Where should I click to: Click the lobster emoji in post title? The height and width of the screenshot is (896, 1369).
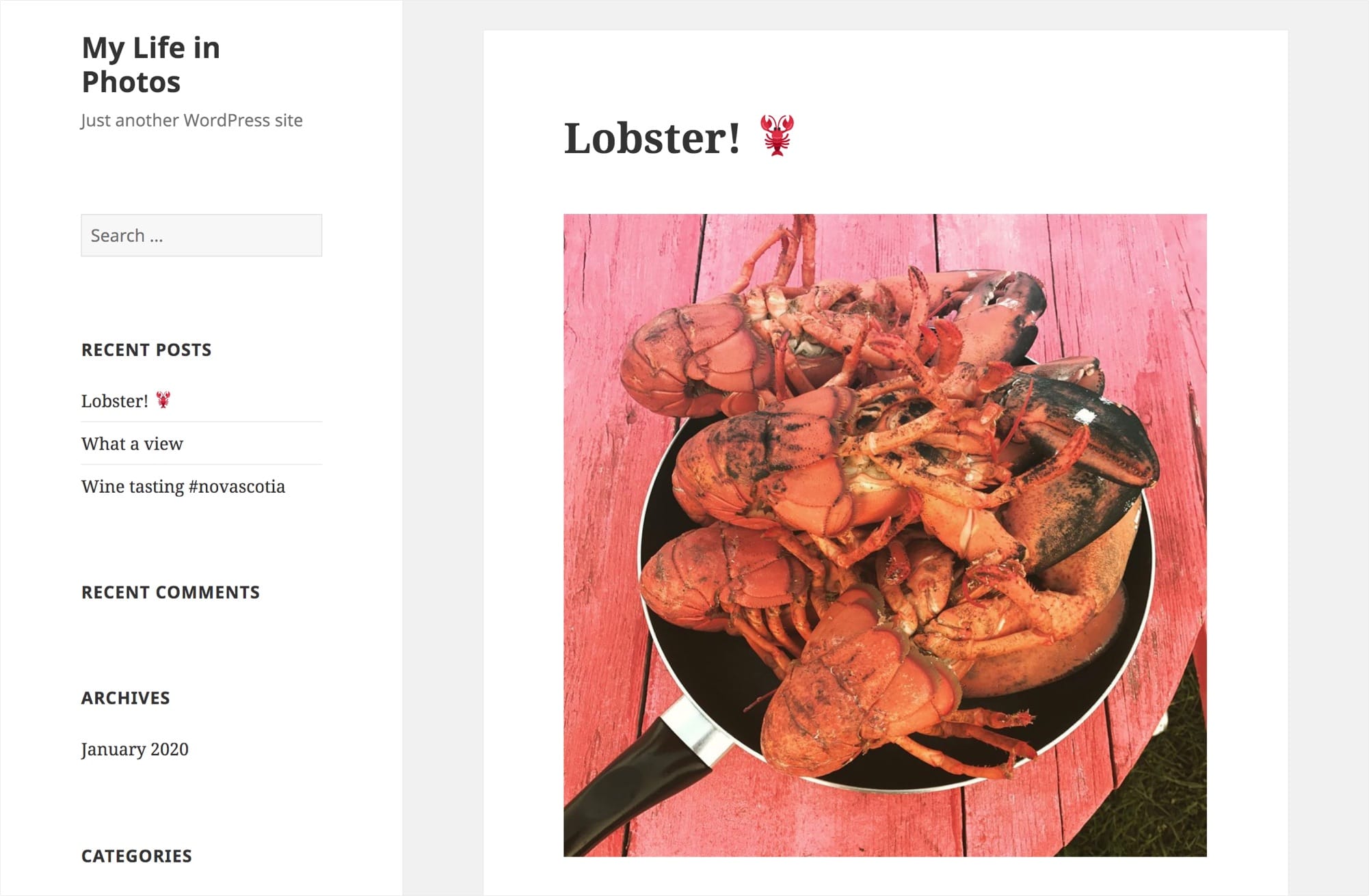pyautogui.click(x=777, y=136)
